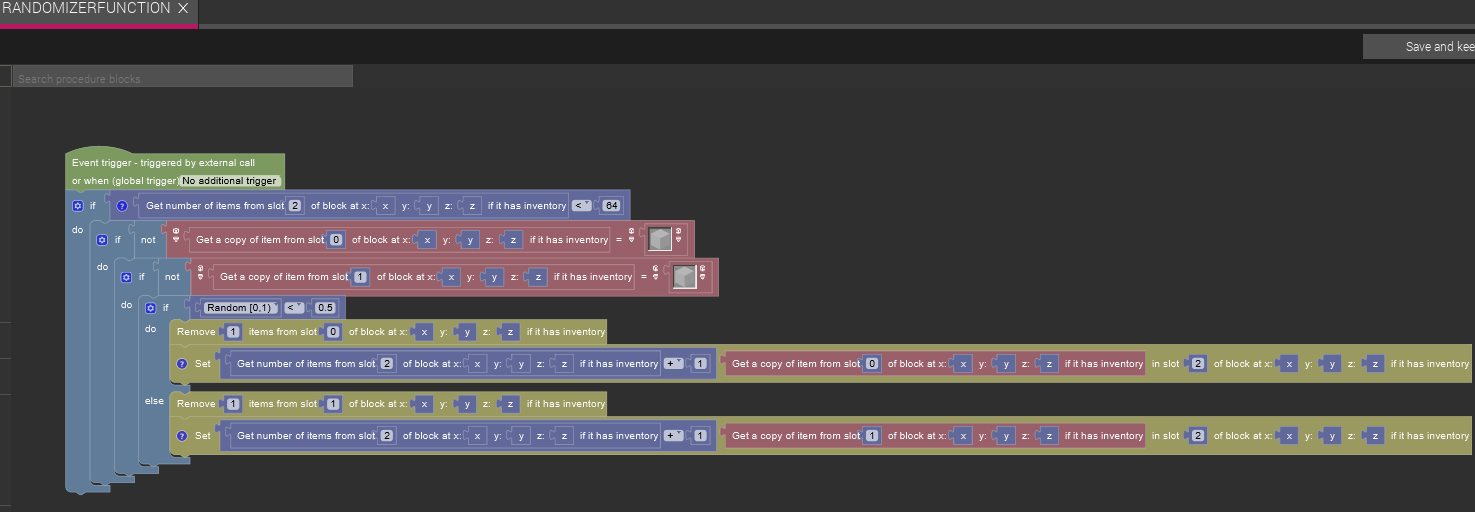
Task: Open gear settings on the Random if block
Action: click(150, 308)
